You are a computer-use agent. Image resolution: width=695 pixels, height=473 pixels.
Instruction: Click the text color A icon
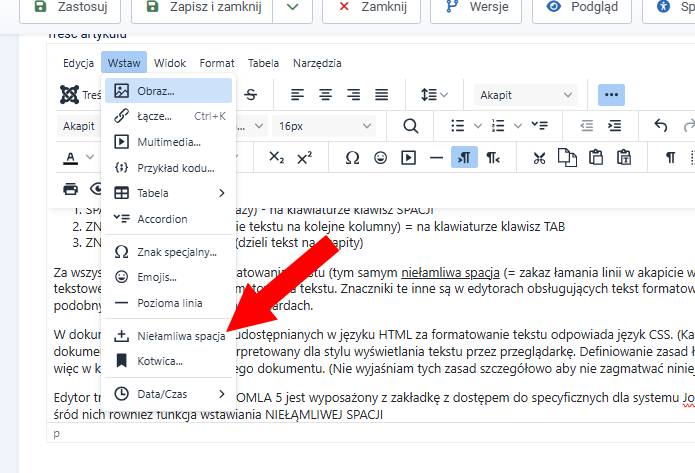tap(70, 158)
